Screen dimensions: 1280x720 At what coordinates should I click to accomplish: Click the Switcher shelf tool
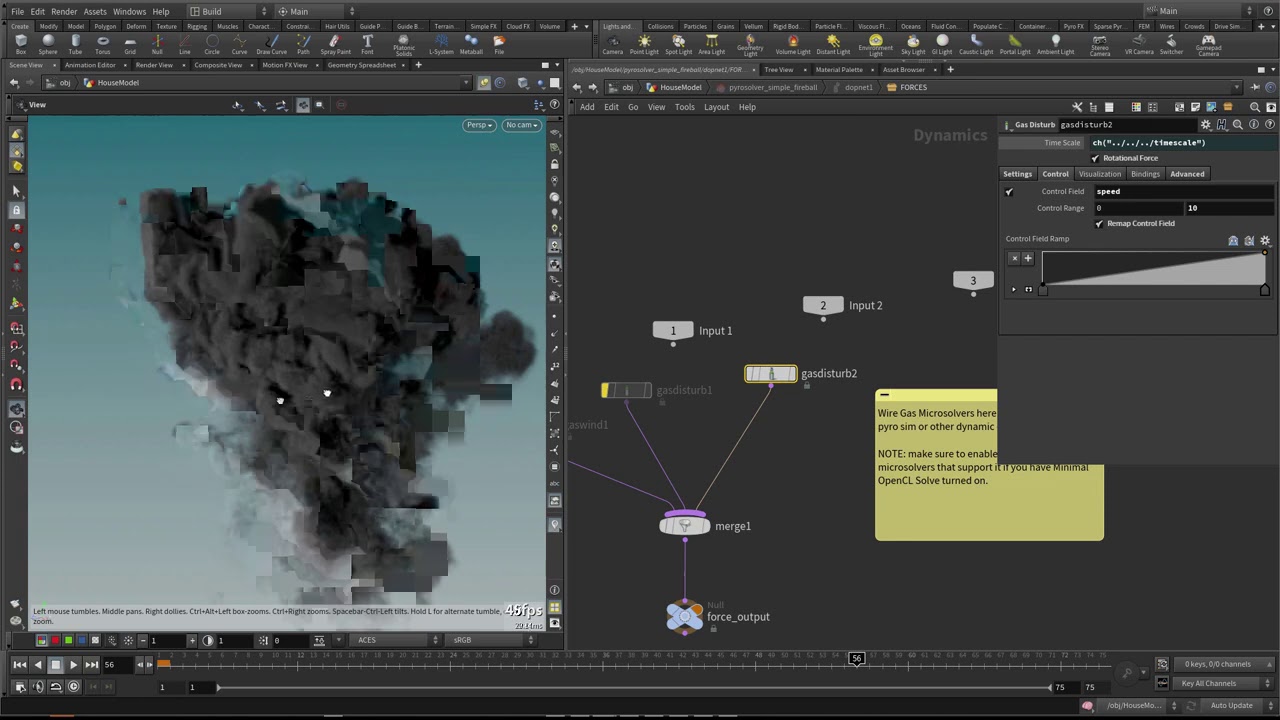tap(1171, 45)
